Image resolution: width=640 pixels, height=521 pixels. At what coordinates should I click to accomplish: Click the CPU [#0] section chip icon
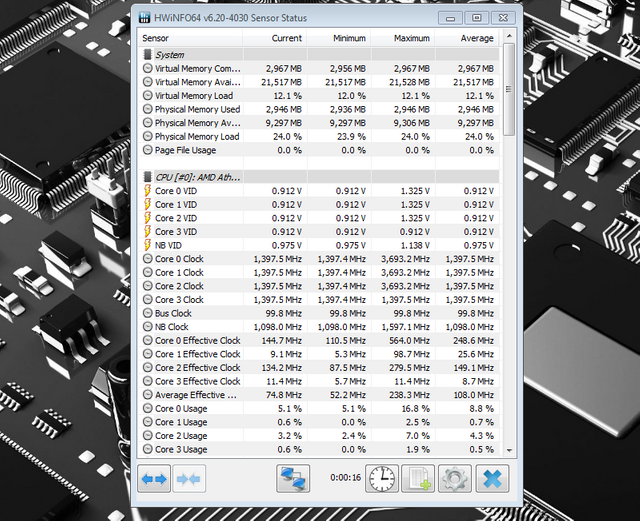point(147,177)
